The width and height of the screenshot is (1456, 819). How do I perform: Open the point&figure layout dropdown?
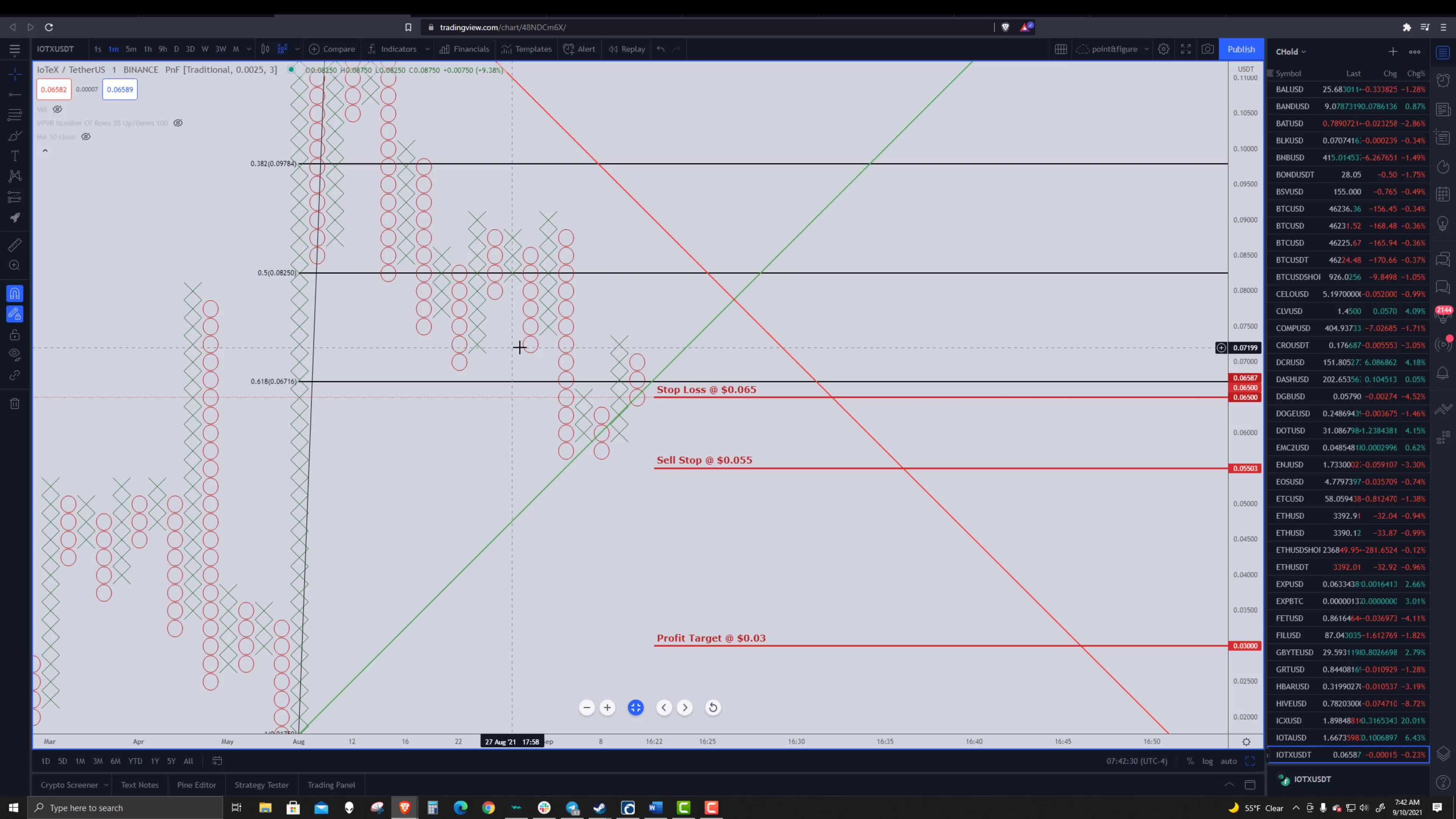1114,49
